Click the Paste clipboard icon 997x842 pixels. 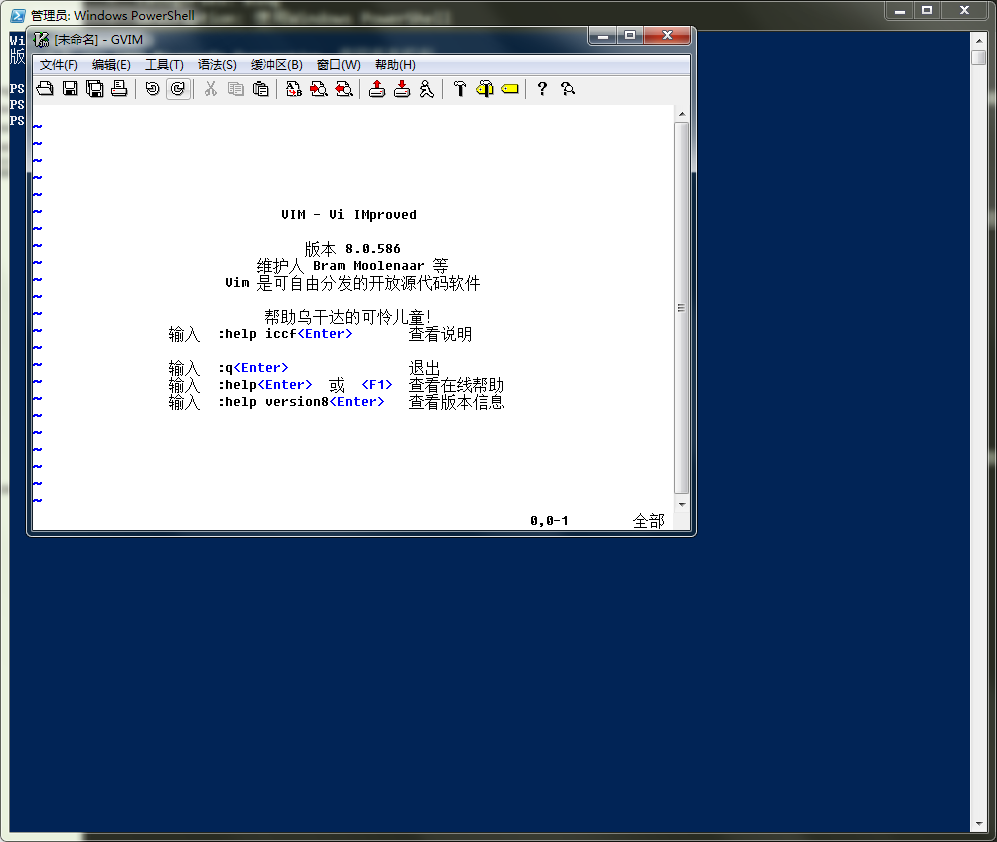(261, 89)
